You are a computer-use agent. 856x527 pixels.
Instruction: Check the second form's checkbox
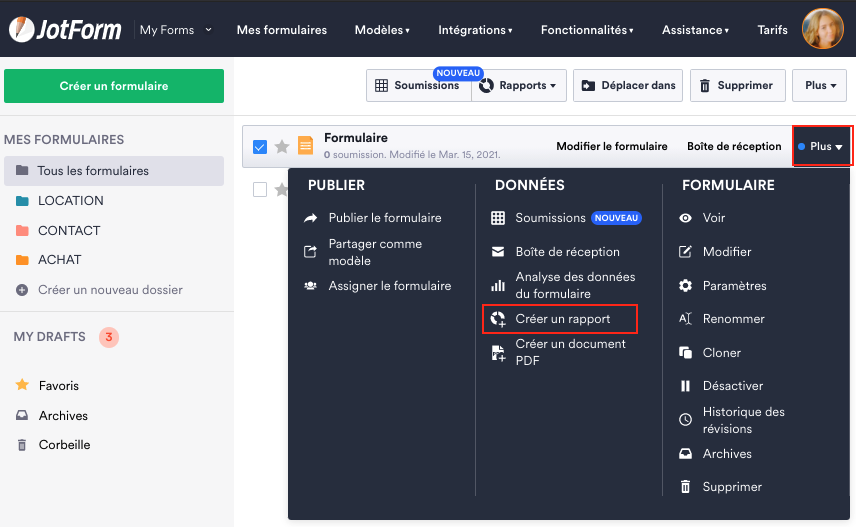pos(260,189)
